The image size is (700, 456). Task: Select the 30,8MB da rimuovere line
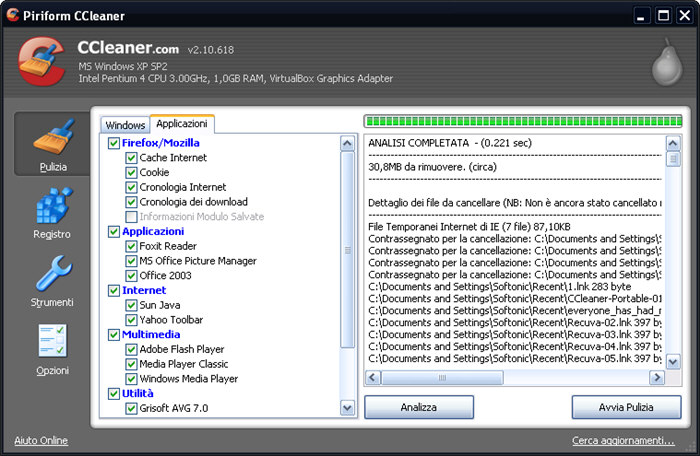pyautogui.click(x=432, y=167)
